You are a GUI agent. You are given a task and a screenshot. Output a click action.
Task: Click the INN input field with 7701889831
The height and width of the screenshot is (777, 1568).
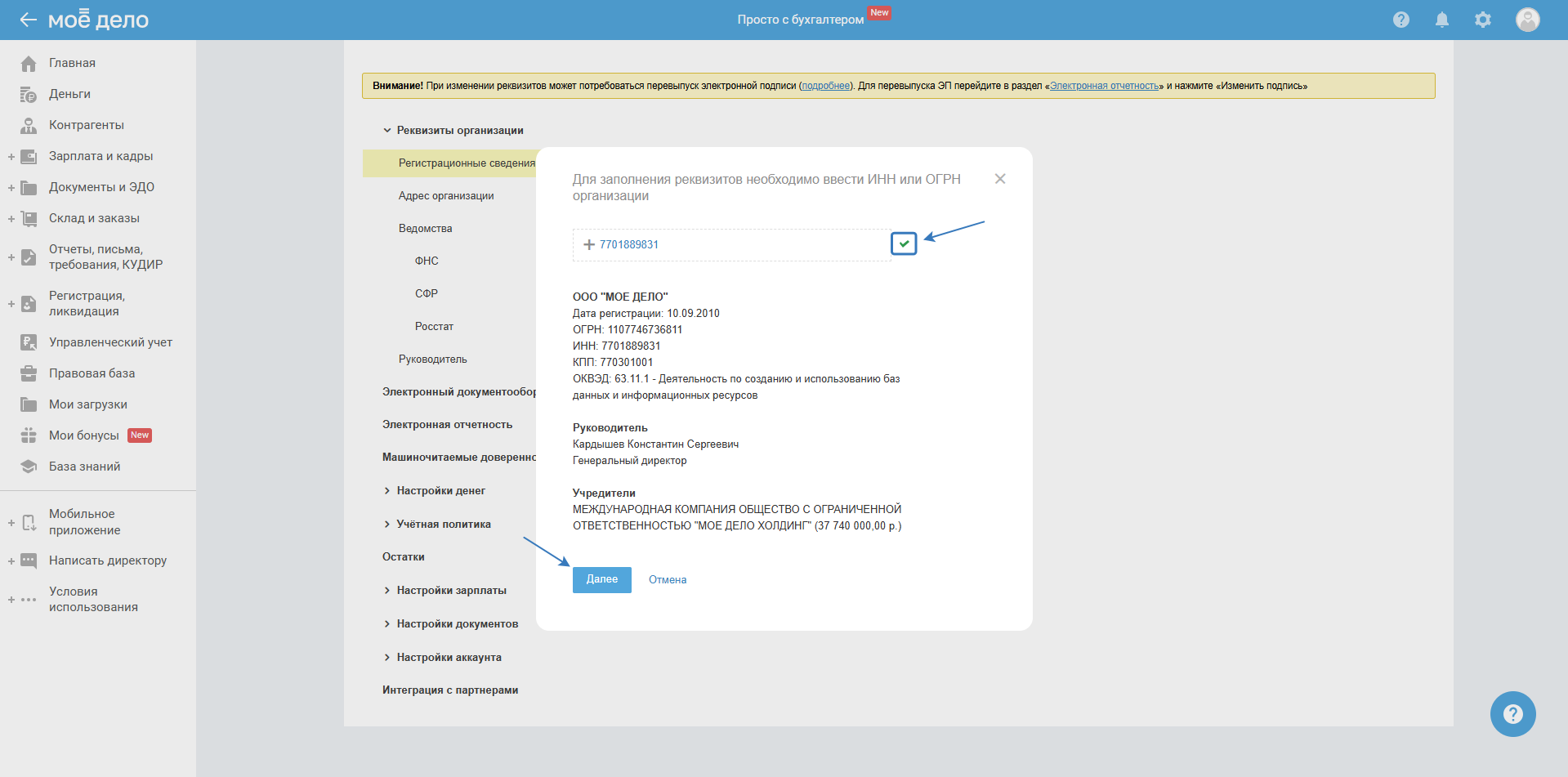tap(732, 245)
